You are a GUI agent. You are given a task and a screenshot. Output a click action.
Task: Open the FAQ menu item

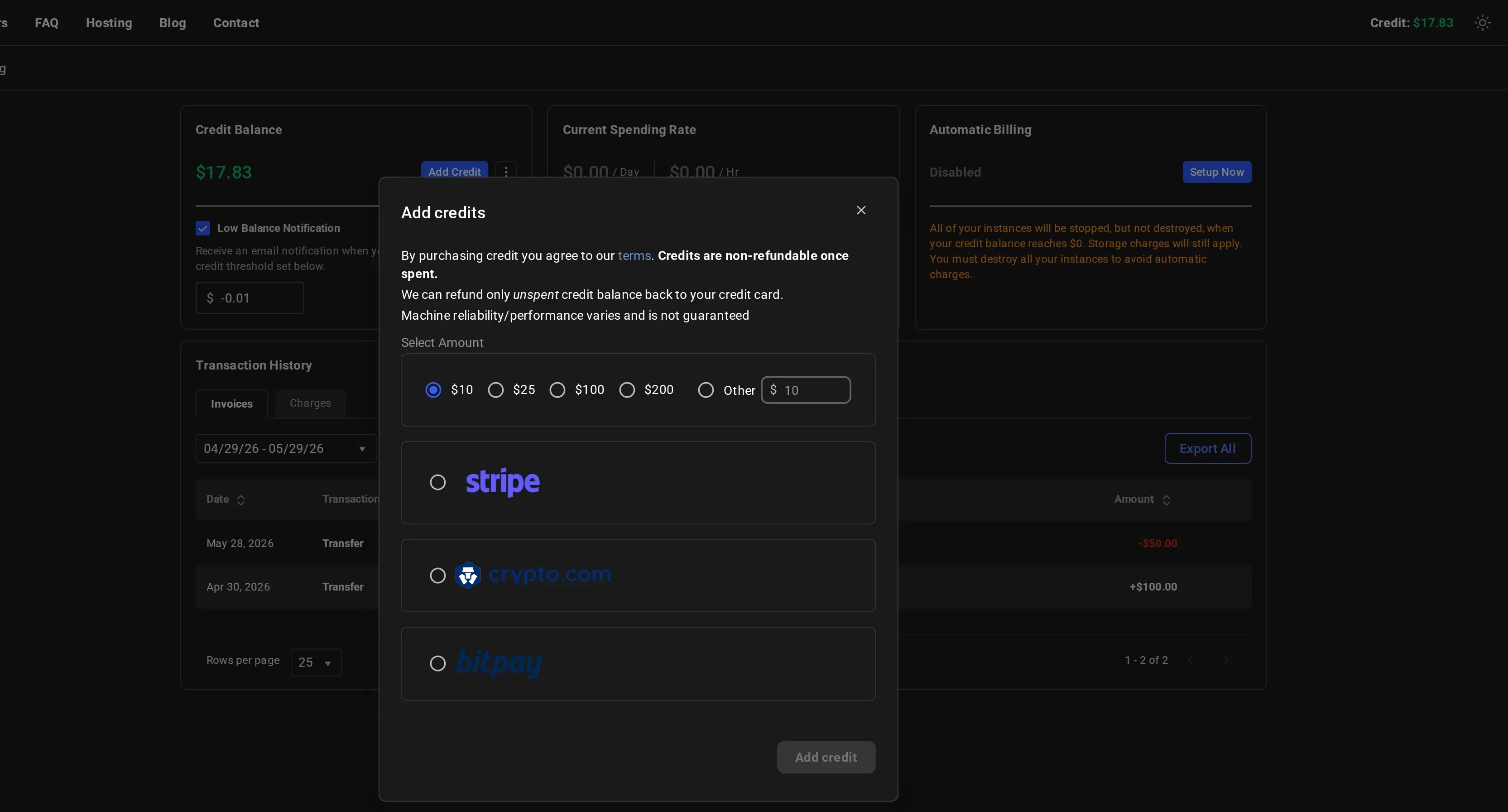coord(47,23)
